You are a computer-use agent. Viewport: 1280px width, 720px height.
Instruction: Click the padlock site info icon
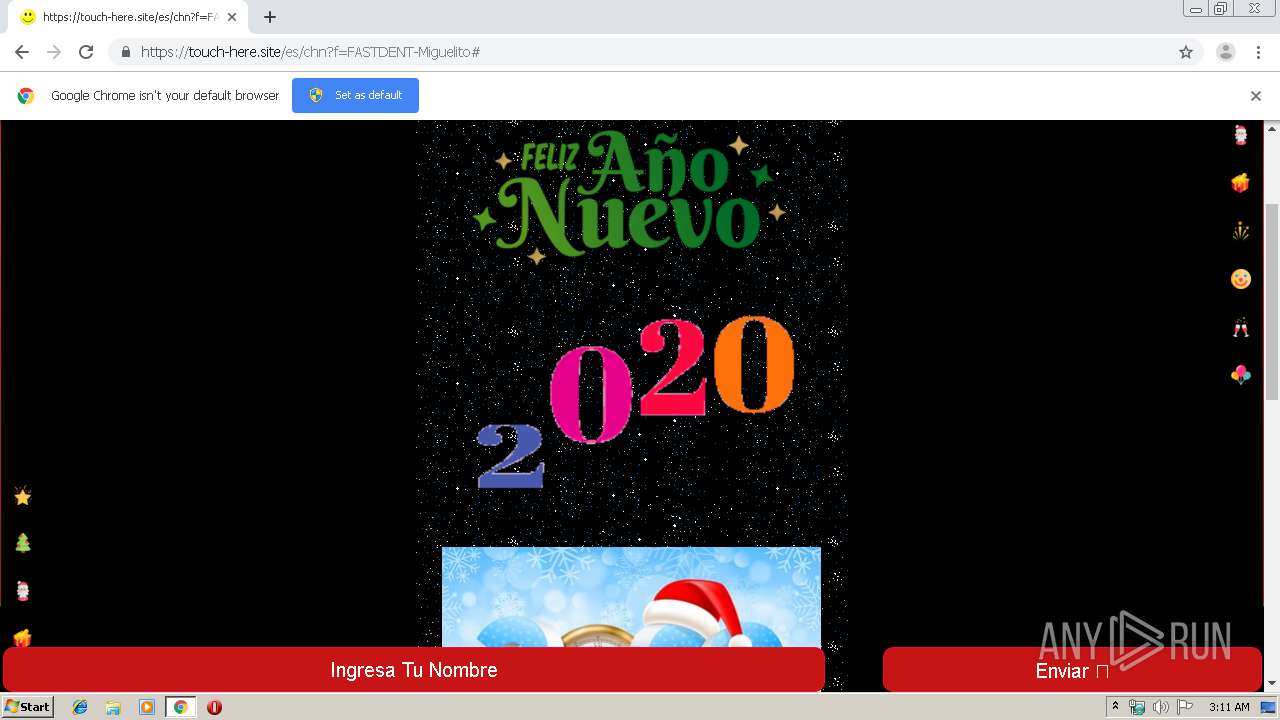(125, 52)
